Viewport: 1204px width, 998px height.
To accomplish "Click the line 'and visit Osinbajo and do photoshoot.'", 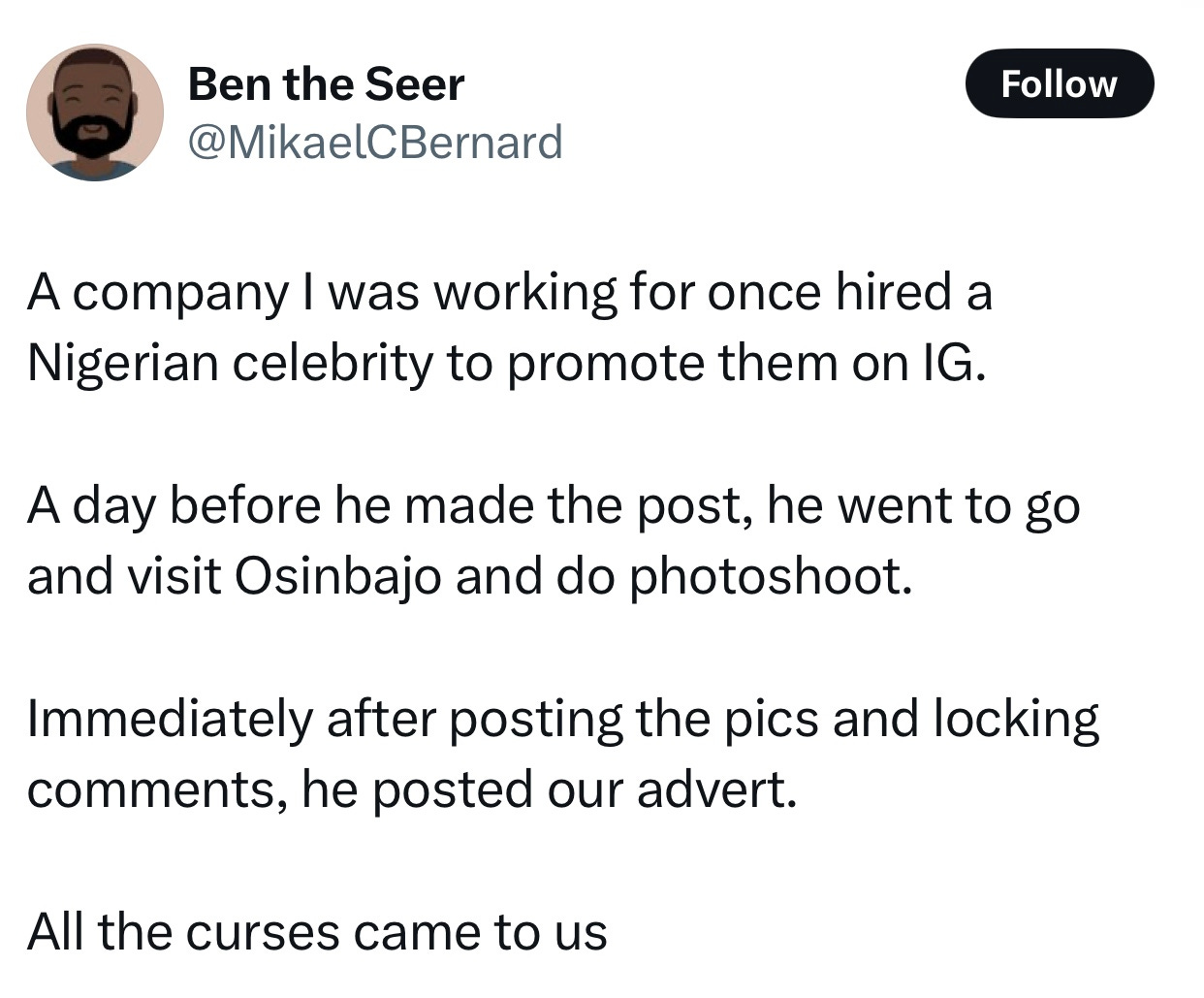I will 470,577.
